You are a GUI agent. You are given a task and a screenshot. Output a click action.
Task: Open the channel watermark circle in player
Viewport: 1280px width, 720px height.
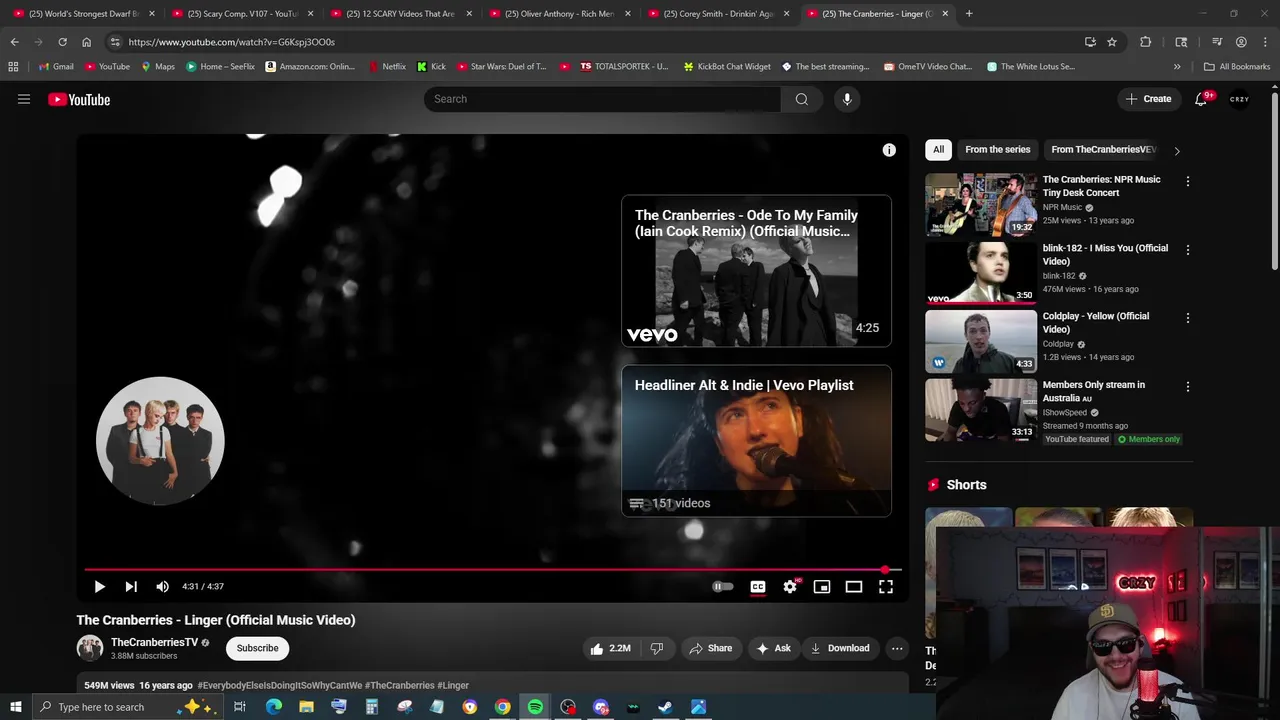160,441
